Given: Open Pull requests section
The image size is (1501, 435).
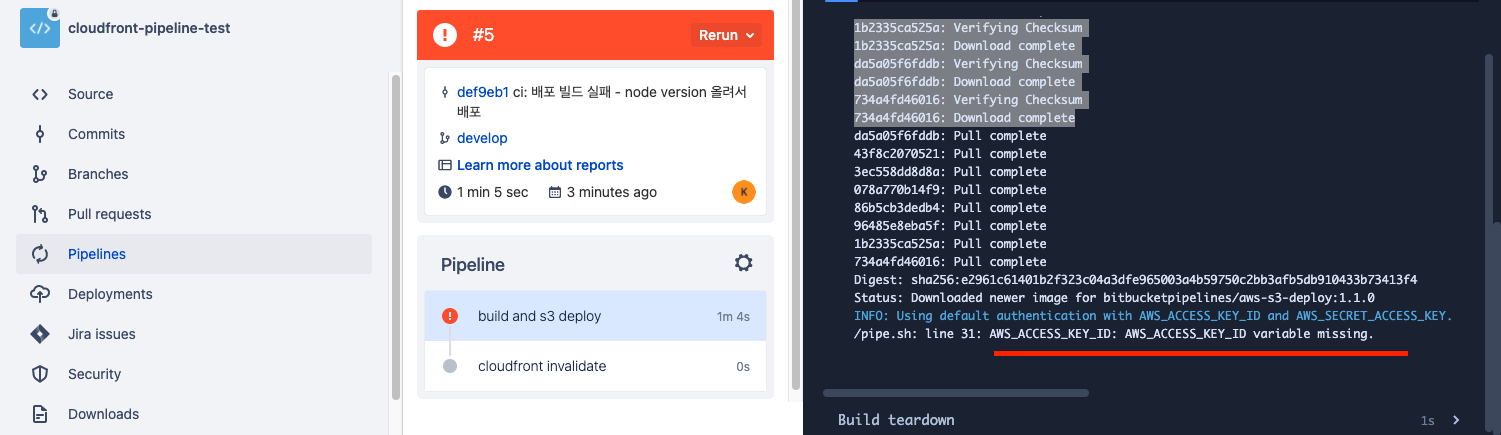Looking at the screenshot, I should pos(194,214).
